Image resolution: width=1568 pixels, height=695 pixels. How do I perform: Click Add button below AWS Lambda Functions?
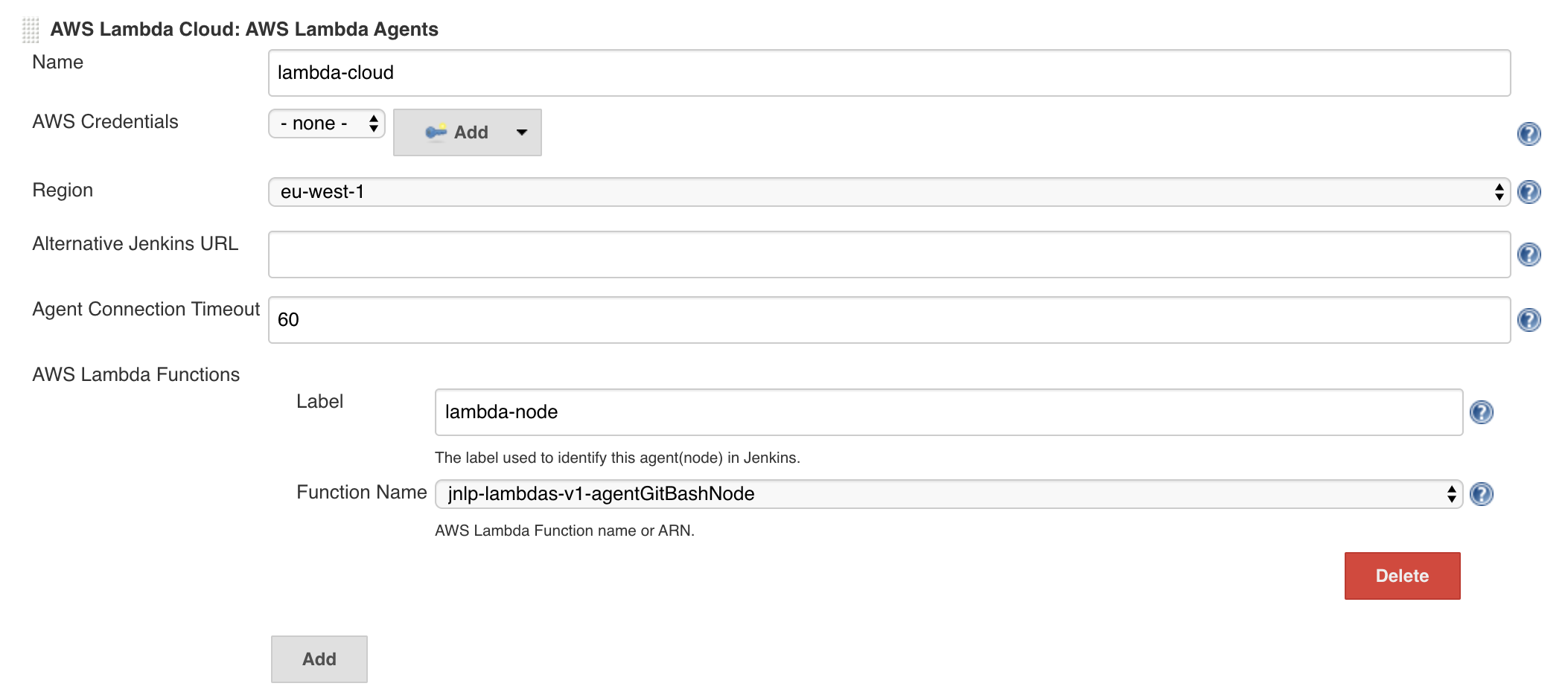pyautogui.click(x=319, y=659)
